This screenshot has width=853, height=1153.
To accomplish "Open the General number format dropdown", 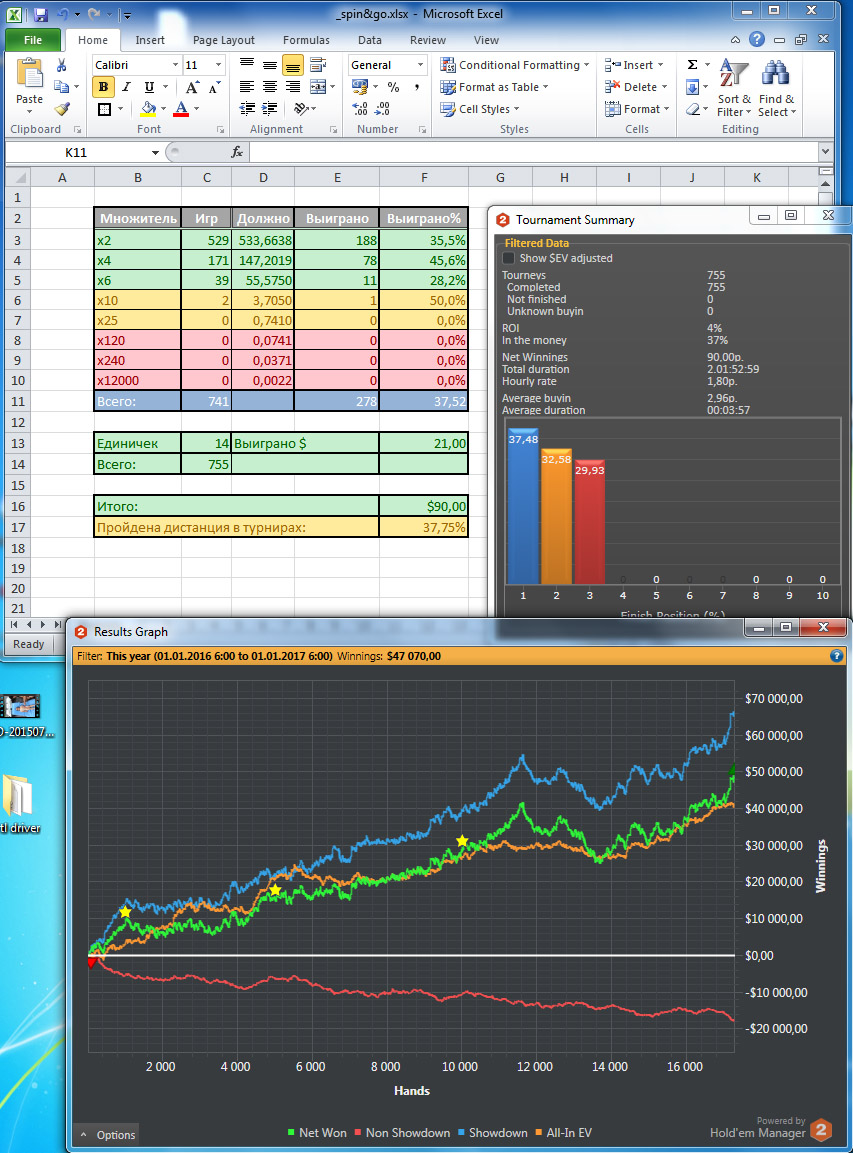I will [x=419, y=65].
